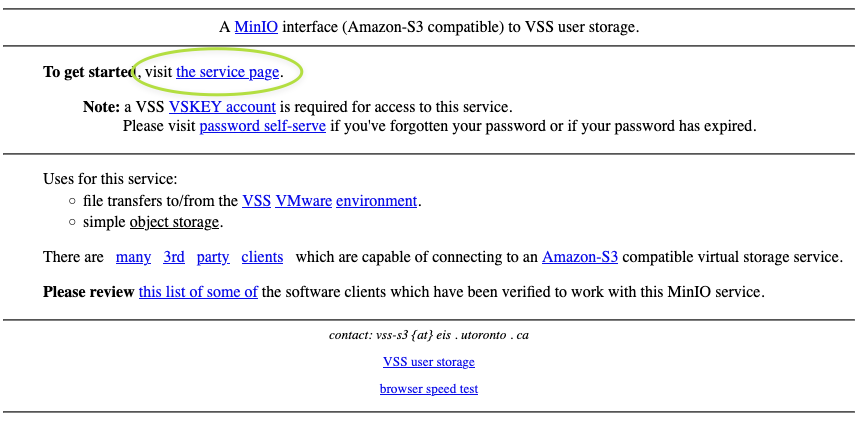Screen dimensions: 860x432
Task: Click the 'Note:' bold label
Action: point(101,106)
